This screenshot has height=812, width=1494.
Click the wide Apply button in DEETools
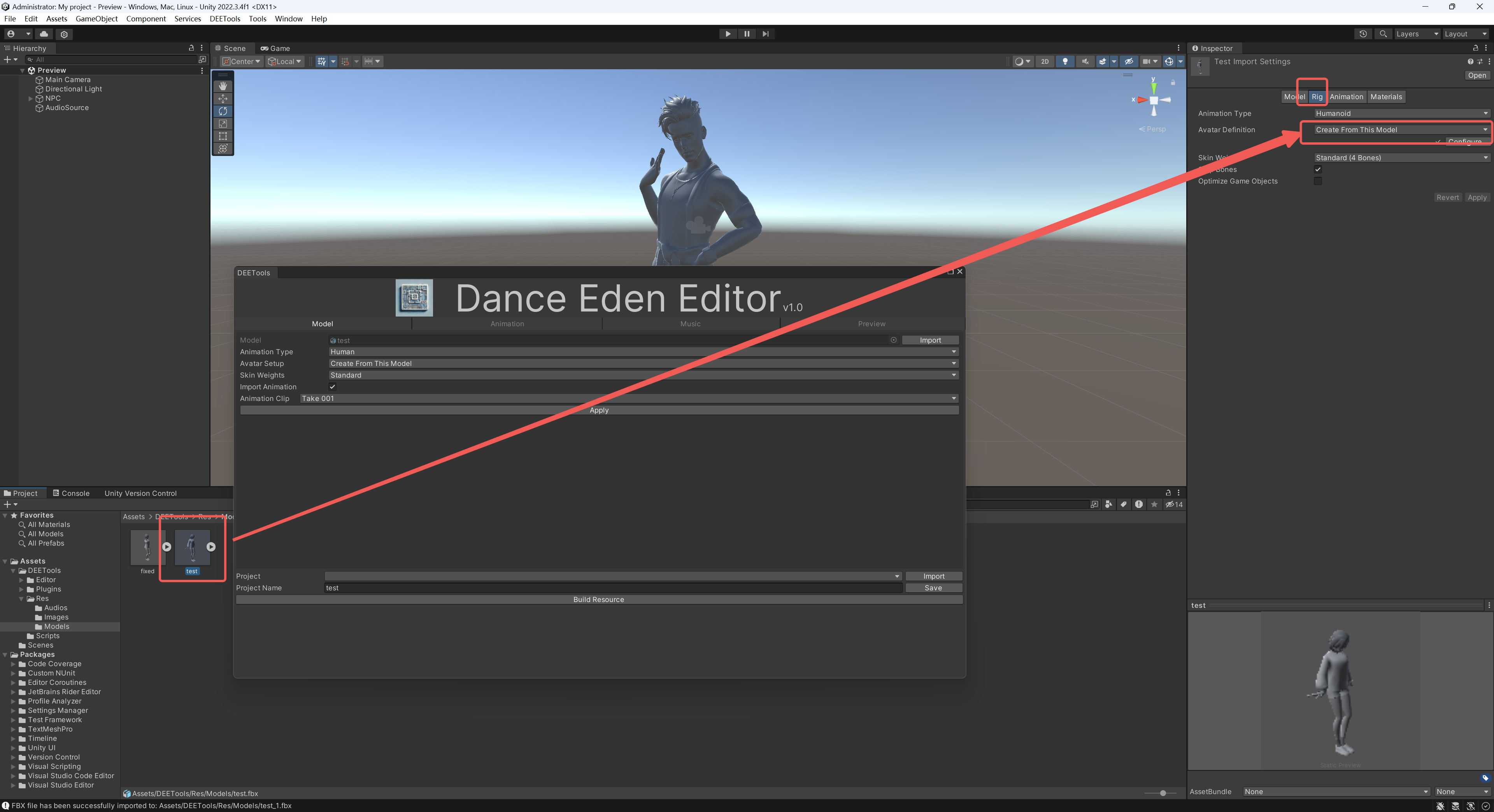(x=599, y=410)
